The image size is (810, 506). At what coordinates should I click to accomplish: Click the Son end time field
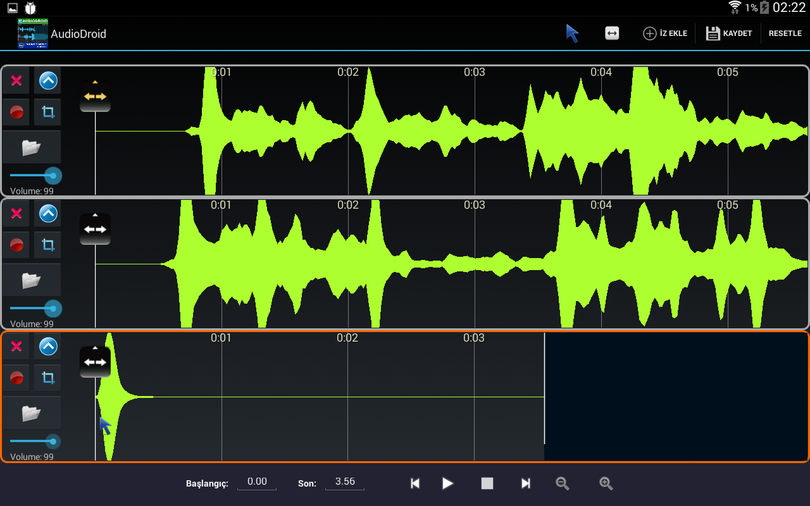(345, 482)
